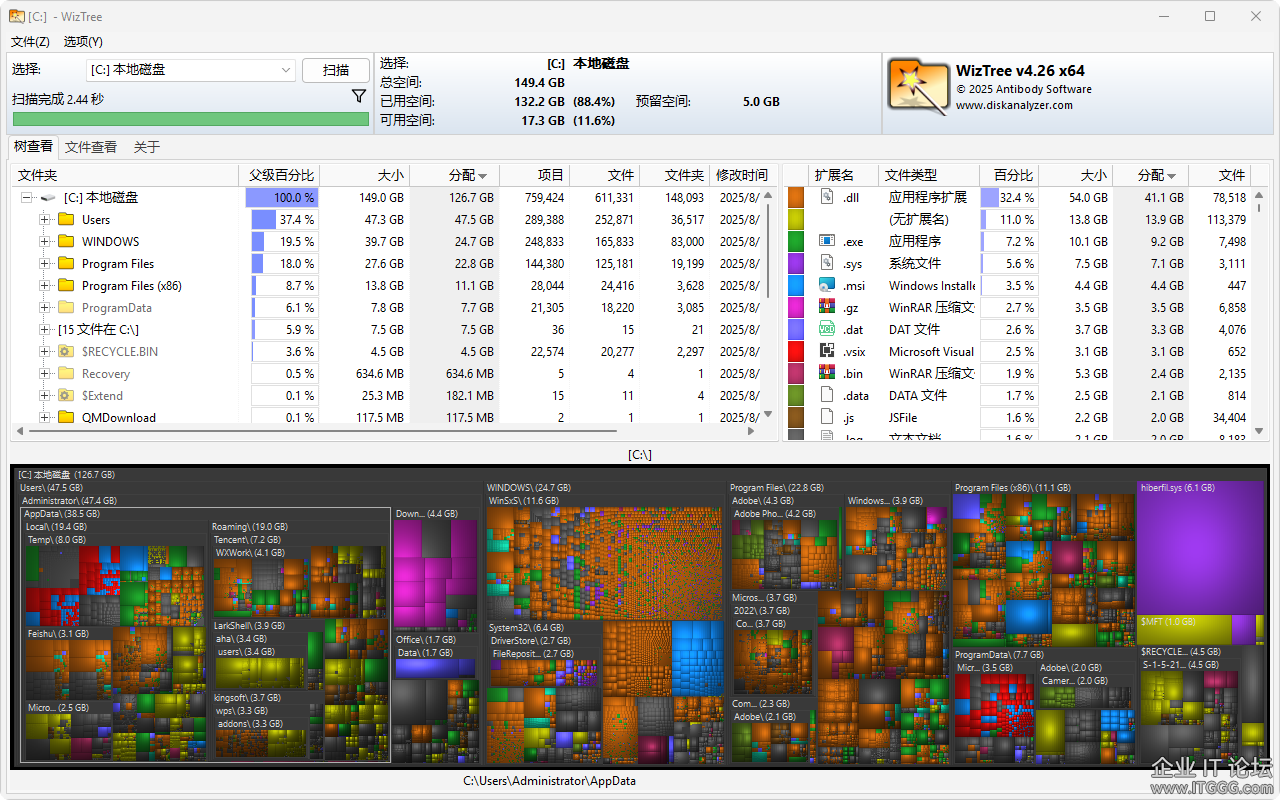The image size is (1280, 800).
Task: Click the orange .dll color swatch
Action: point(796,197)
